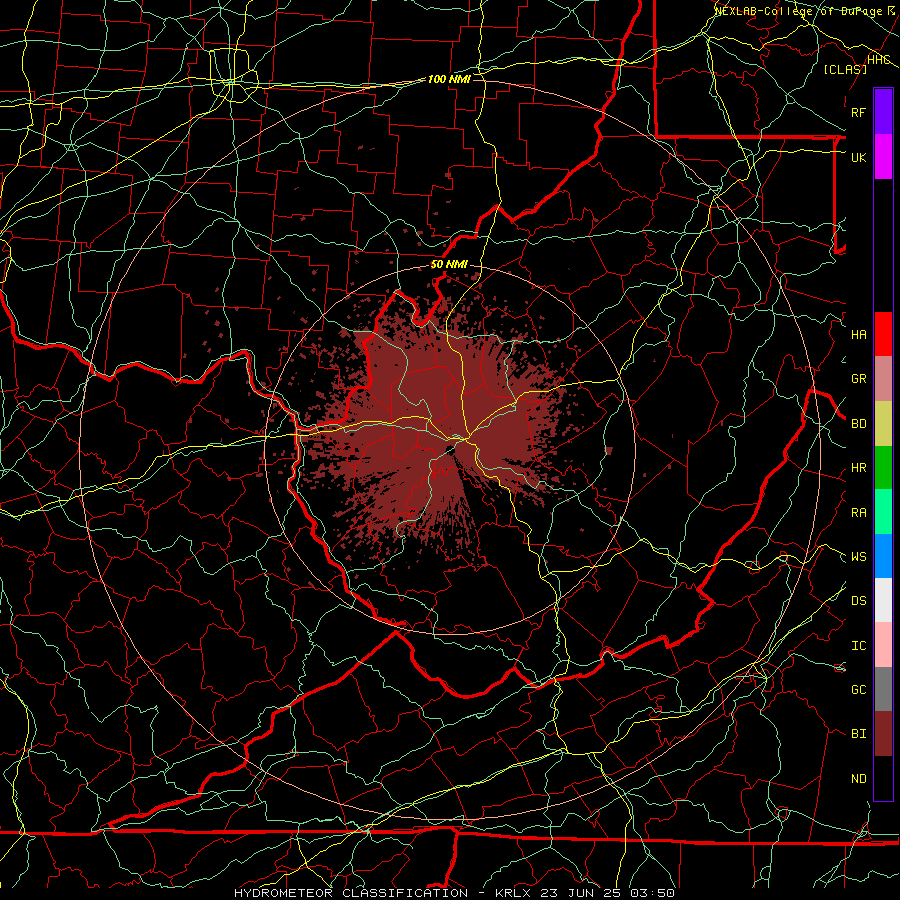Click the UK magenta legend swatch

tap(883, 157)
